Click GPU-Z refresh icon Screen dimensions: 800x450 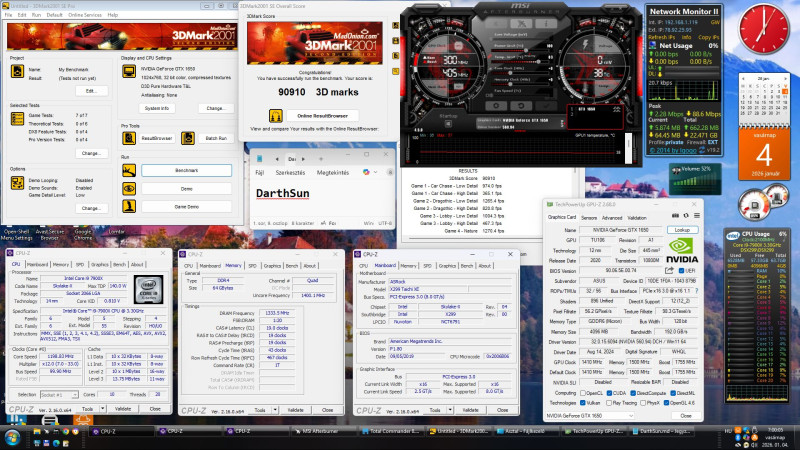[x=686, y=216]
